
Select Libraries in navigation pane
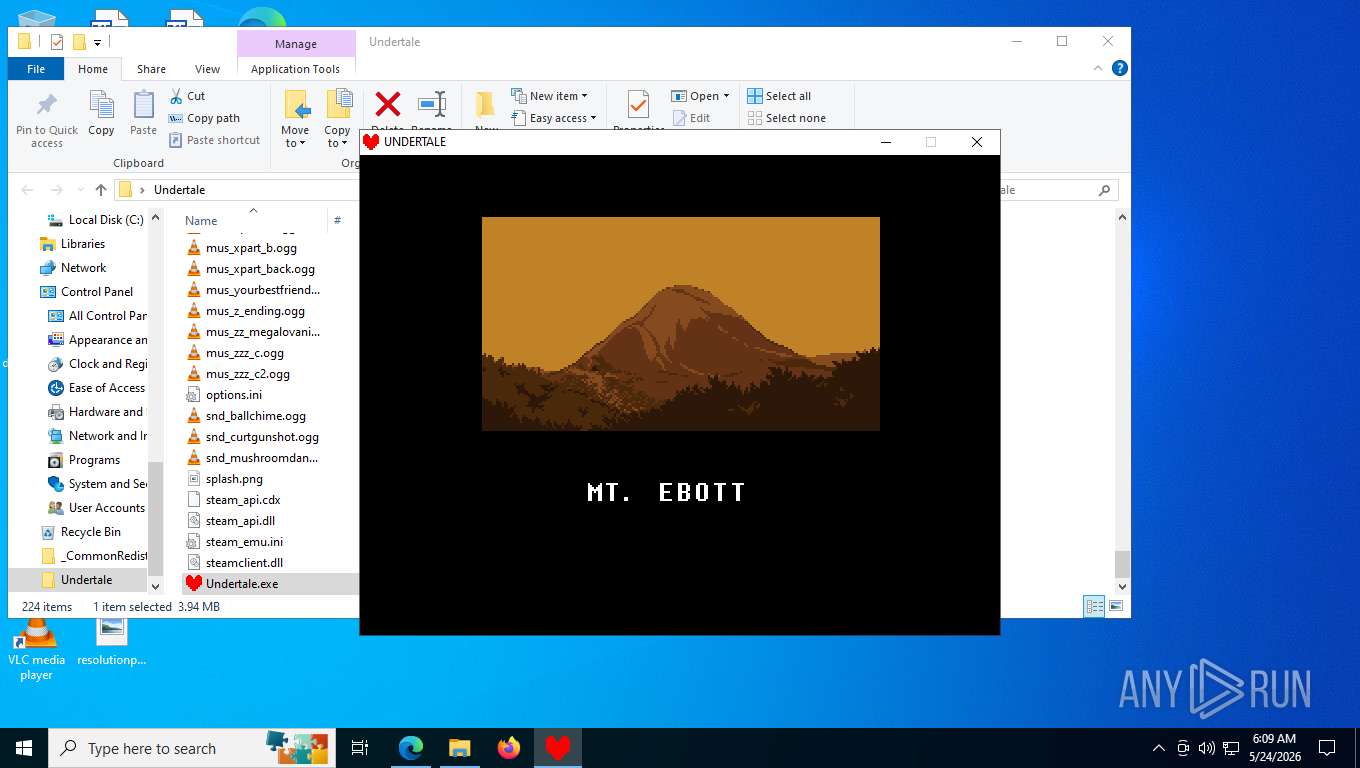(72, 244)
